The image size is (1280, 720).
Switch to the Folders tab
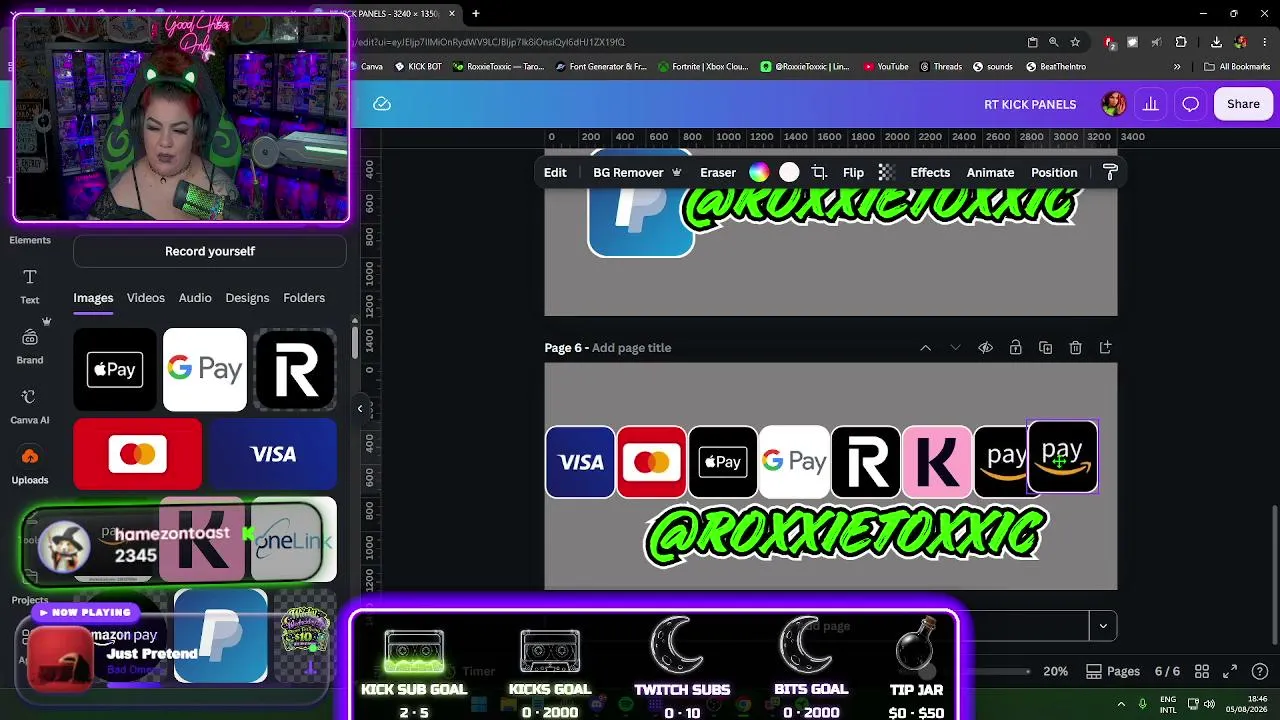click(304, 298)
